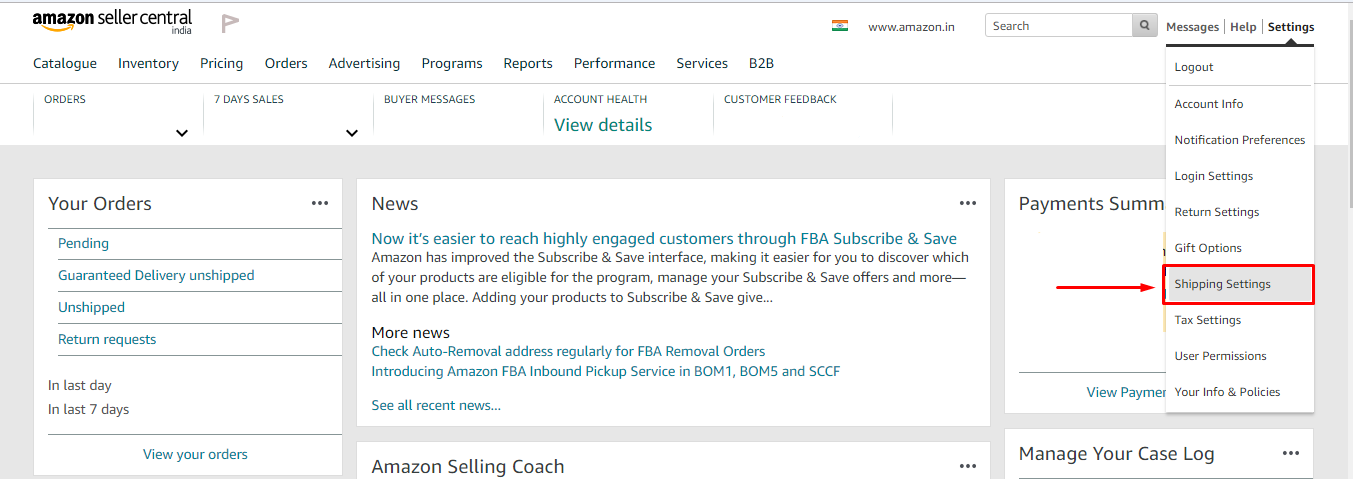Click the India flag icon

pos(840,26)
